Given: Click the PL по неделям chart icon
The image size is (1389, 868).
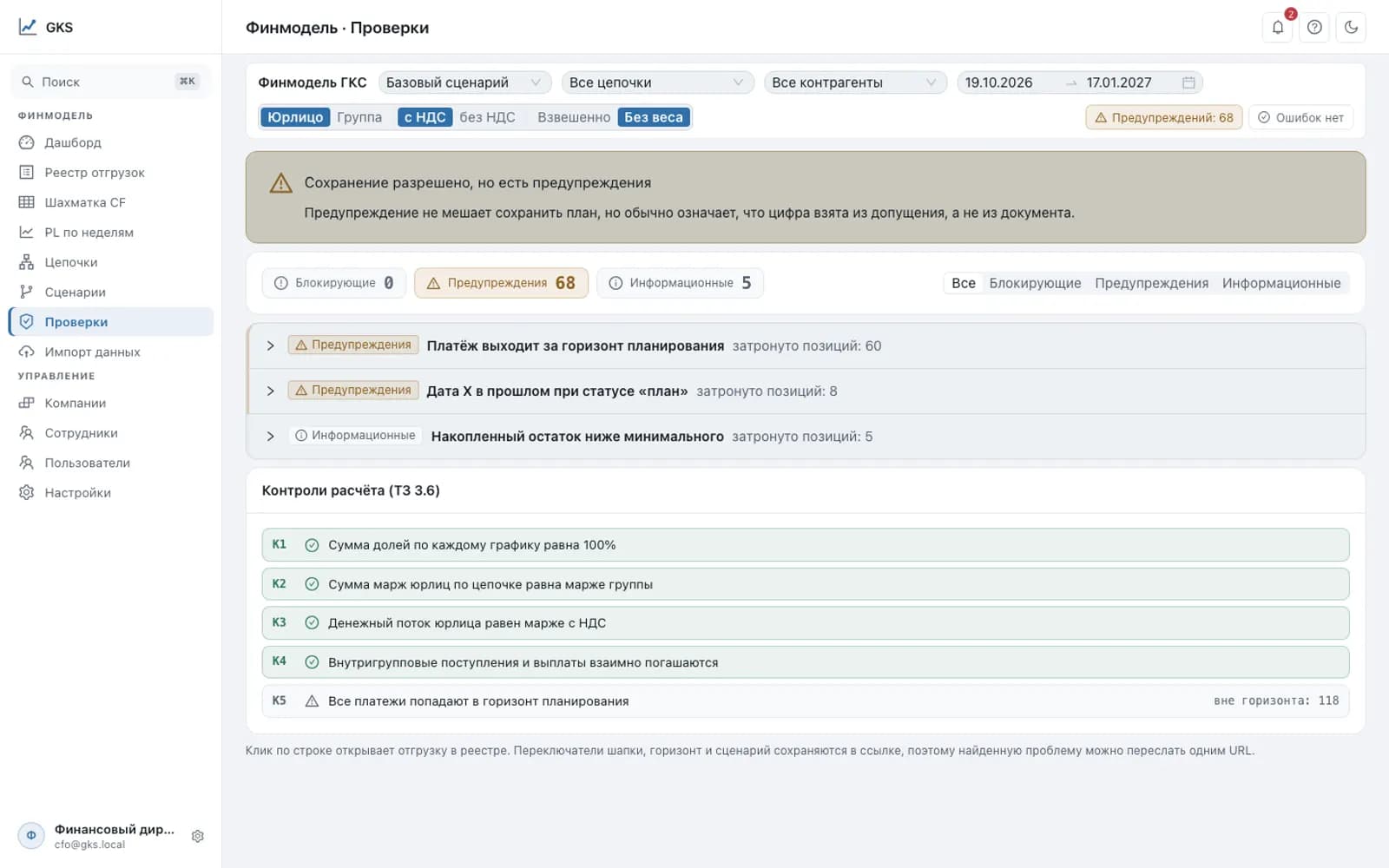Looking at the screenshot, I should (x=27, y=232).
